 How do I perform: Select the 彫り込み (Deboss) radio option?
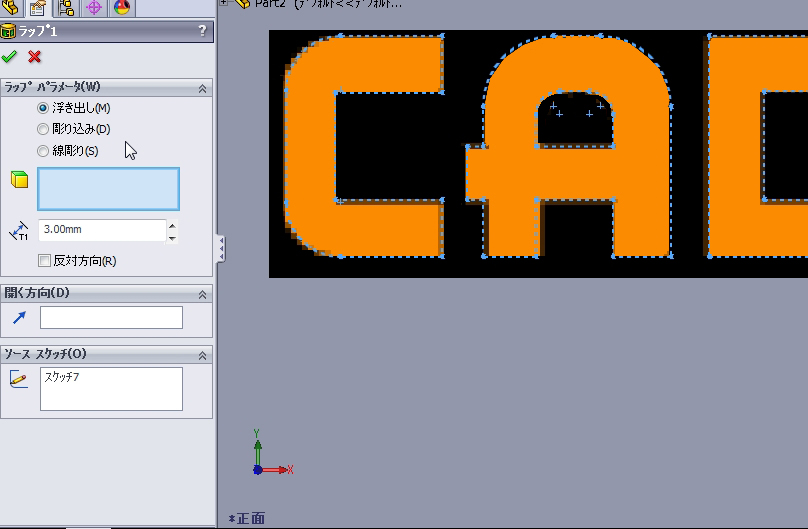point(42,129)
